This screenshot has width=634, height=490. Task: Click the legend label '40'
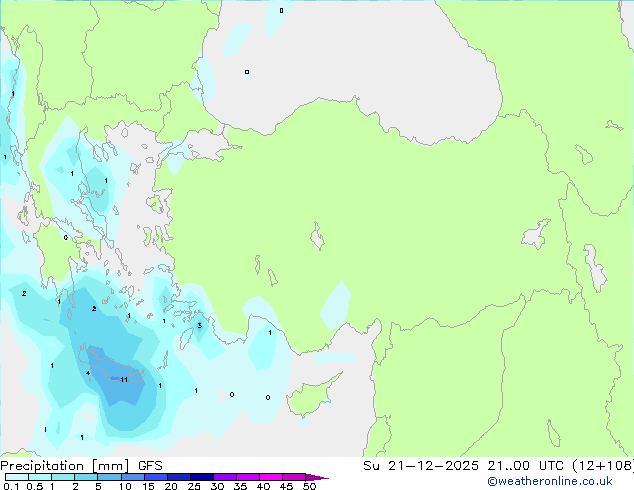pos(263,486)
